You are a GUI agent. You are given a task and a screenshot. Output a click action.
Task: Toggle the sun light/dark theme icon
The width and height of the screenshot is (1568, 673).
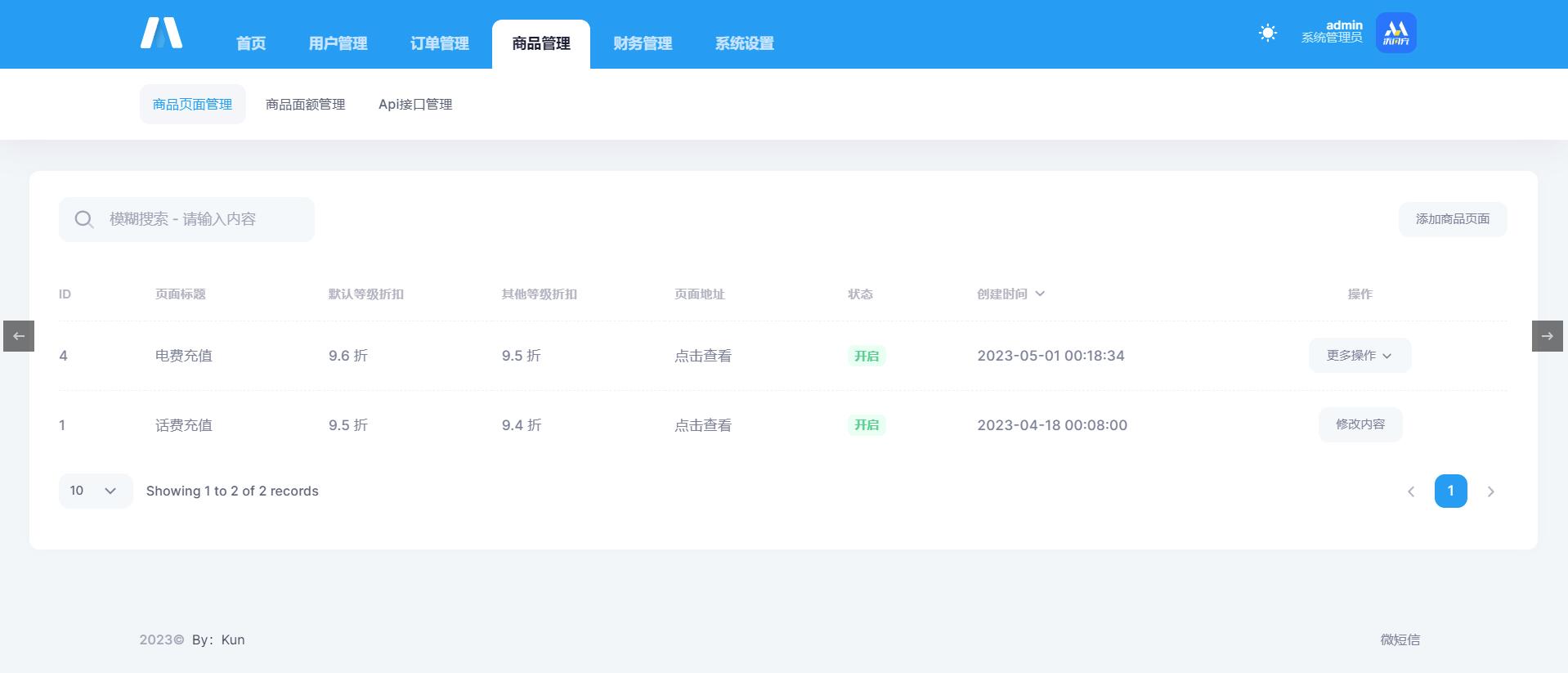click(x=1267, y=33)
